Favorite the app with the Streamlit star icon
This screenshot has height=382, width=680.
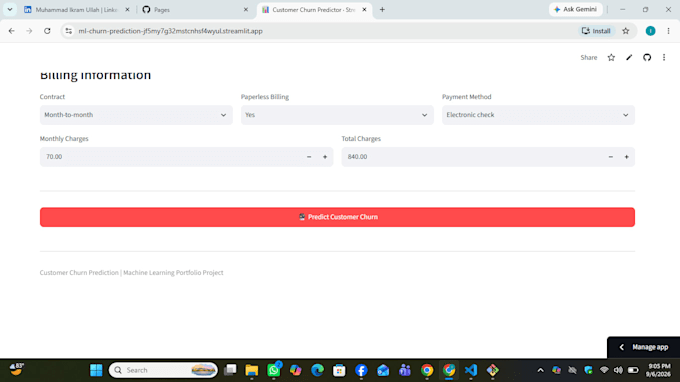611,57
